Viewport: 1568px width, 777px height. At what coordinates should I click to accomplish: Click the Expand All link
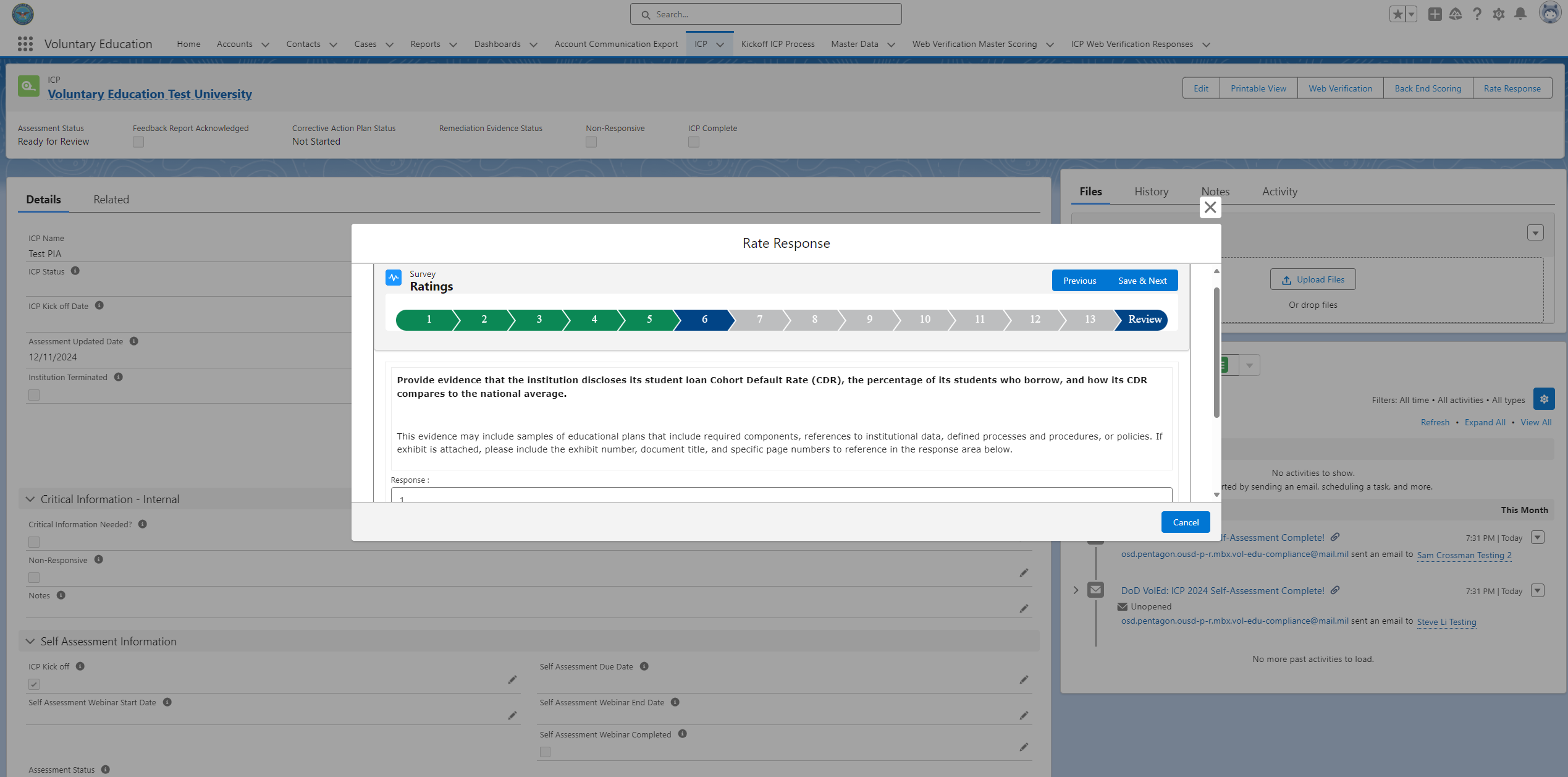pyautogui.click(x=1485, y=422)
